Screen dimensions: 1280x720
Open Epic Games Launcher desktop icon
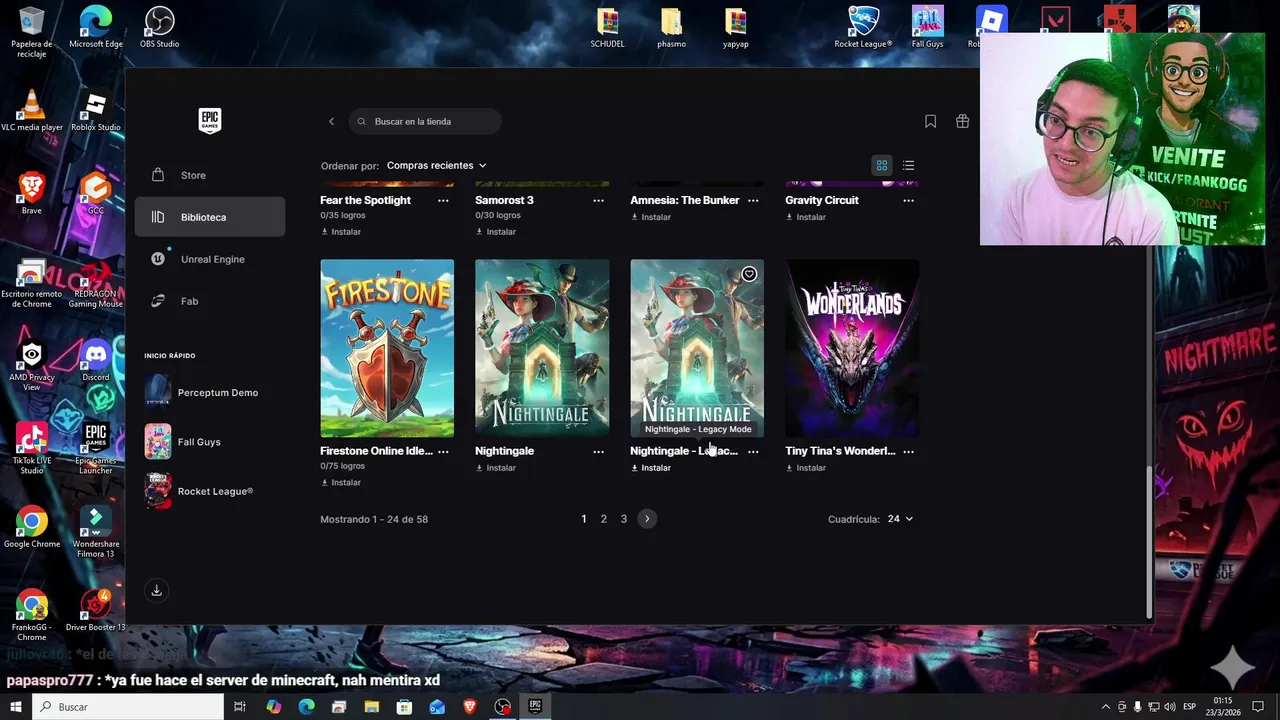(x=96, y=448)
